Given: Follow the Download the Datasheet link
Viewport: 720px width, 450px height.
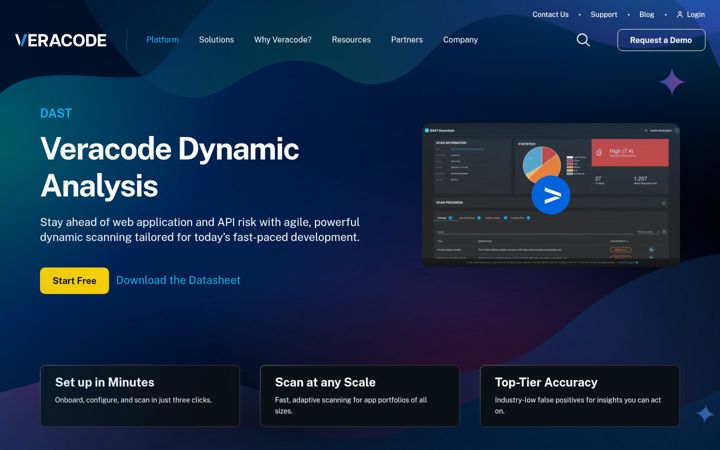Looking at the screenshot, I should point(178,280).
